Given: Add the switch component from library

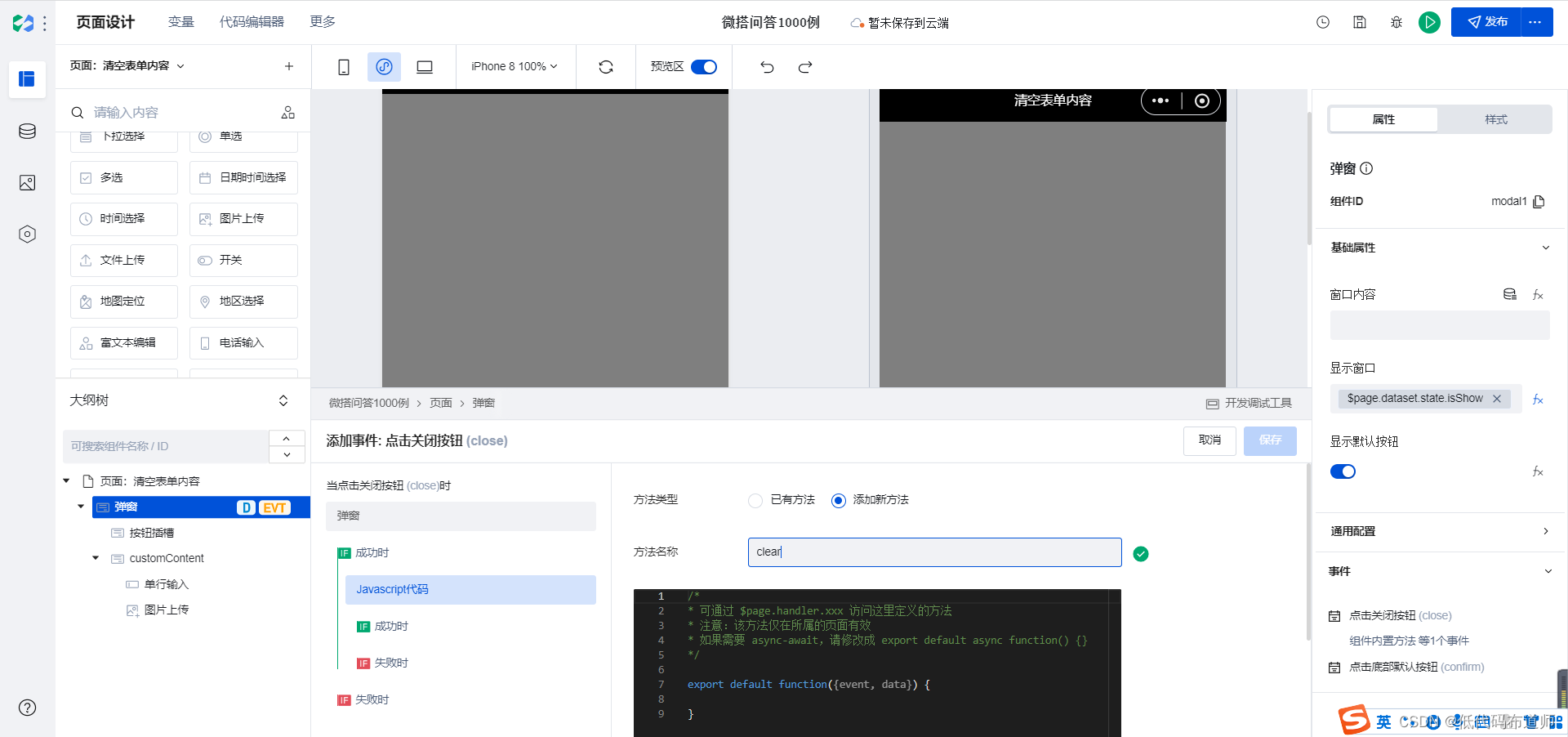Looking at the screenshot, I should click(x=243, y=261).
